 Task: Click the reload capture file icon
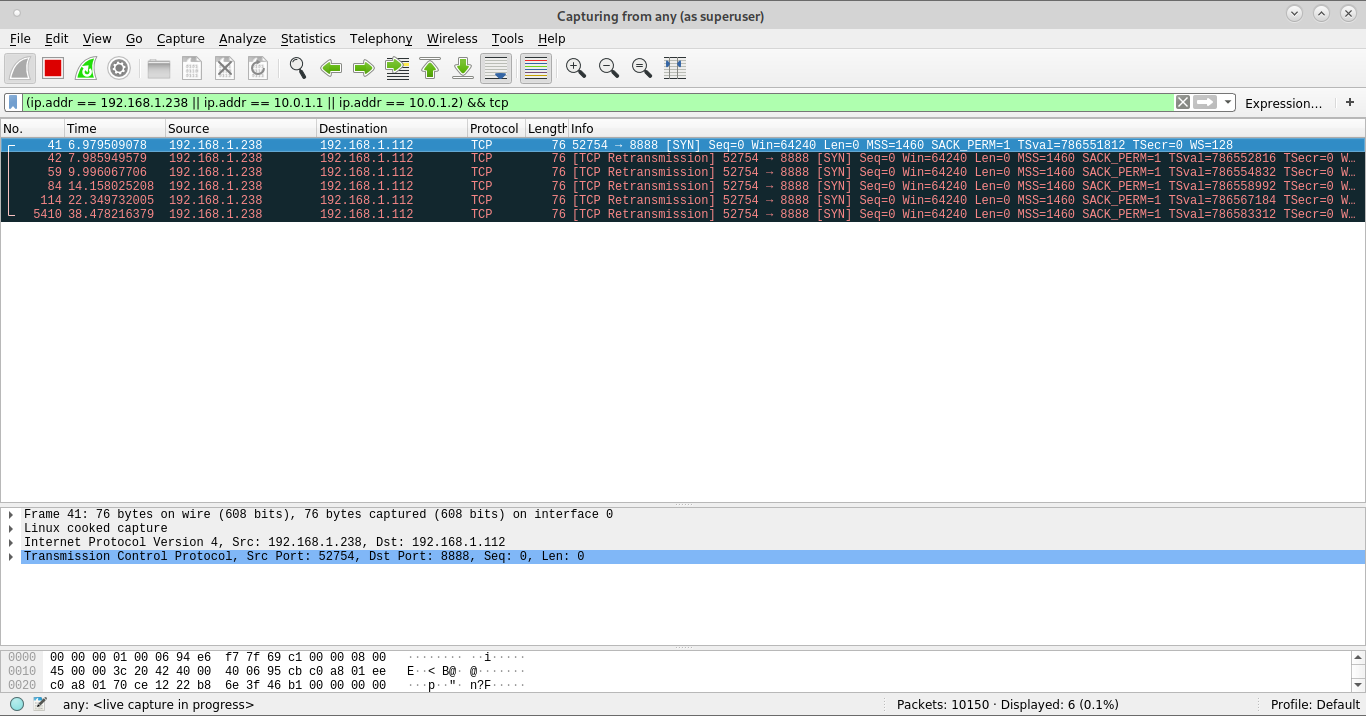pyautogui.click(x=258, y=68)
